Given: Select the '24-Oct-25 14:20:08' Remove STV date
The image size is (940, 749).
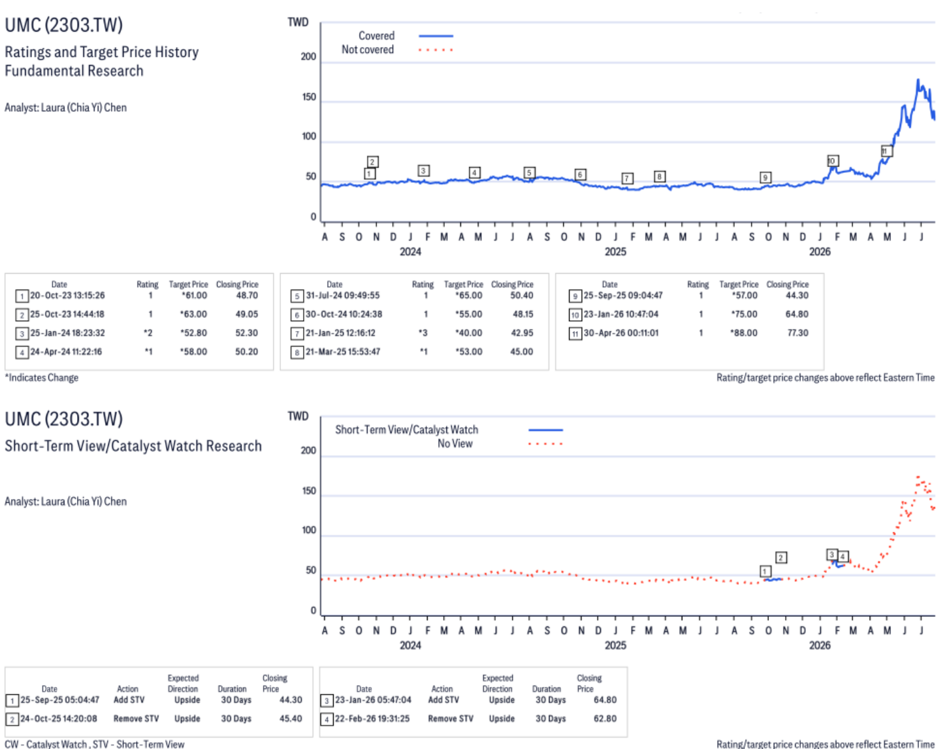Looking at the screenshot, I should click(59, 718).
